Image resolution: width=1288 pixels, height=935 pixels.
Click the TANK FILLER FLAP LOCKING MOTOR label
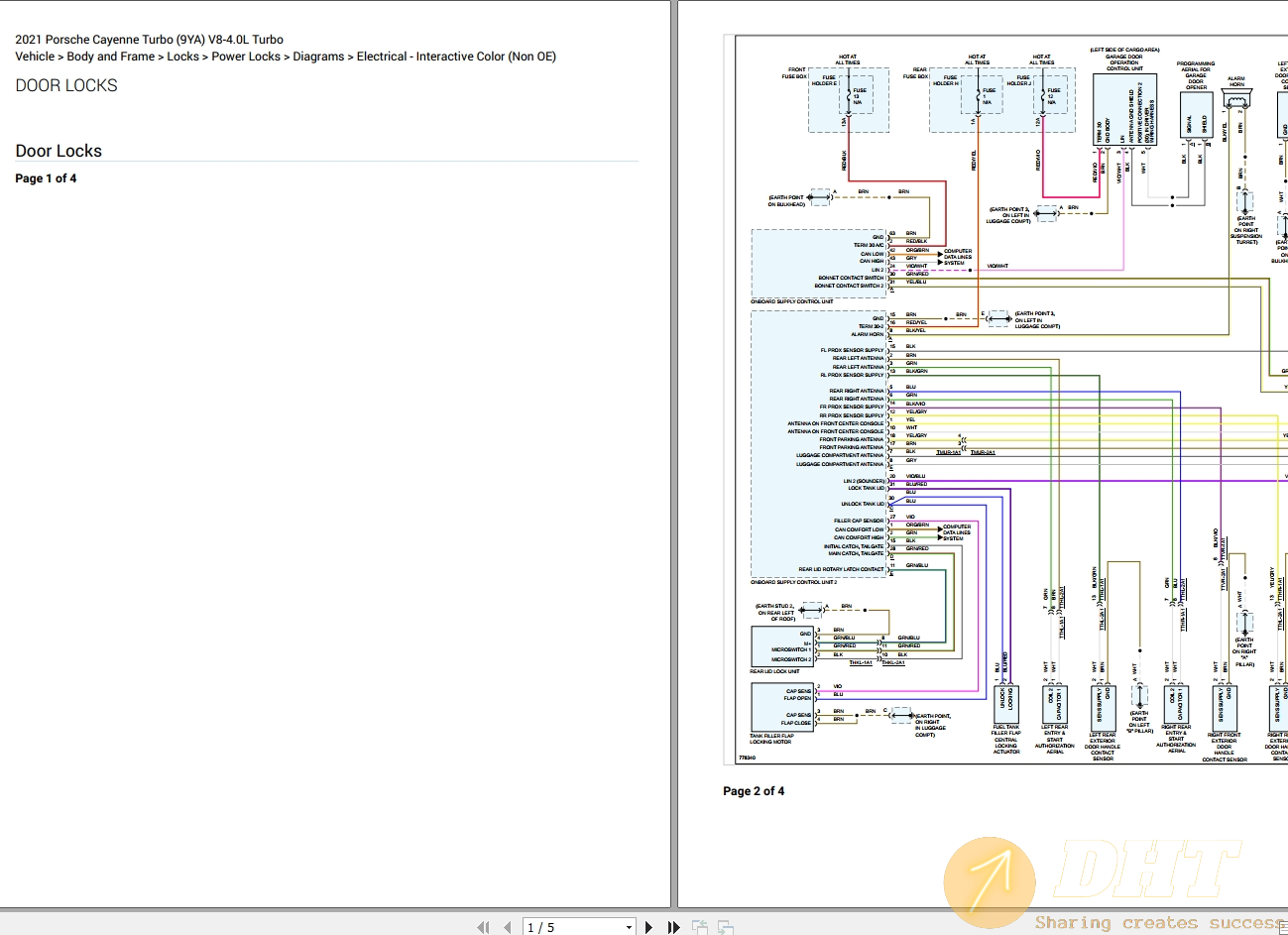(x=771, y=739)
